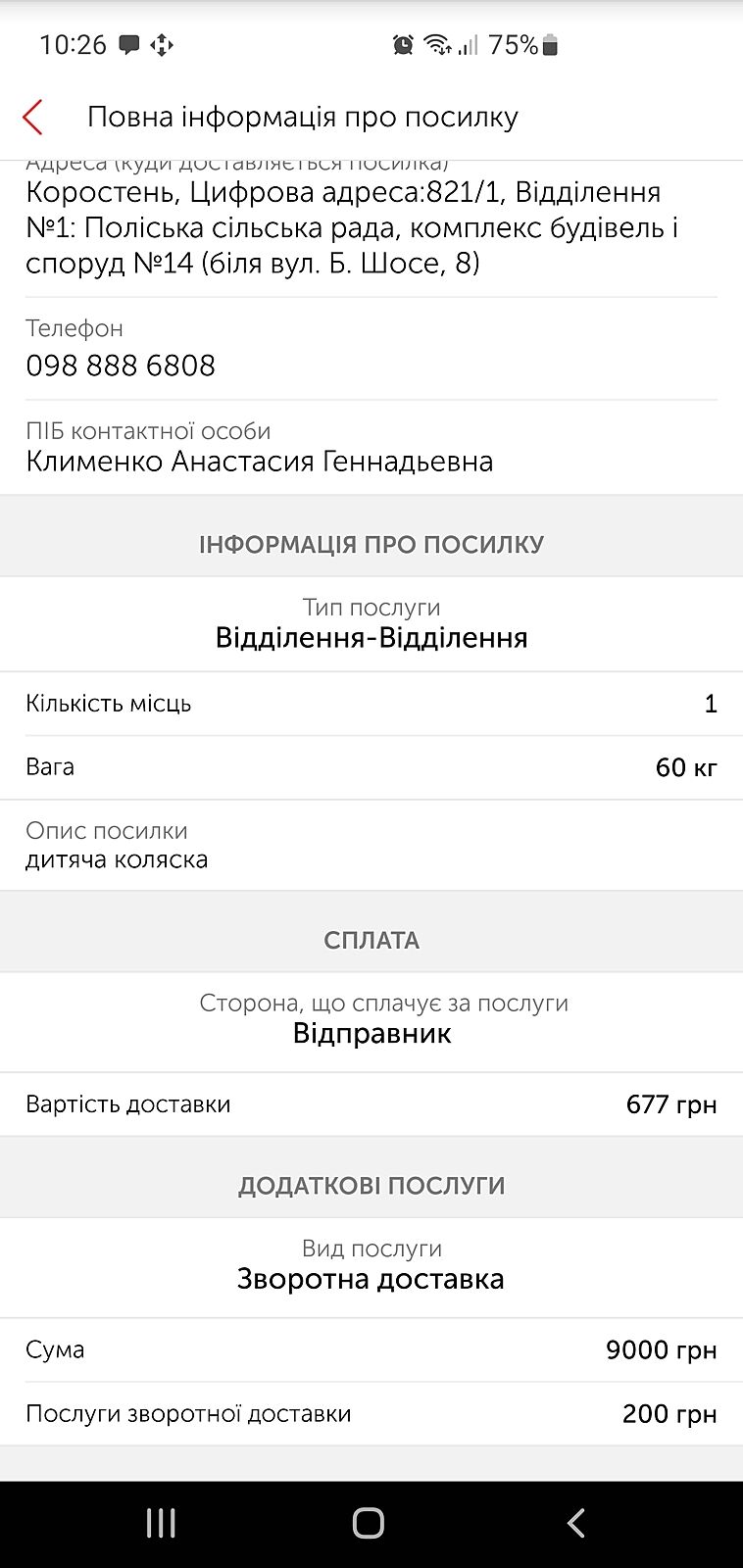The width and height of the screenshot is (743, 1568).
Task: Tap the Вартість доставки 677 грн row
Action: 371,1104
